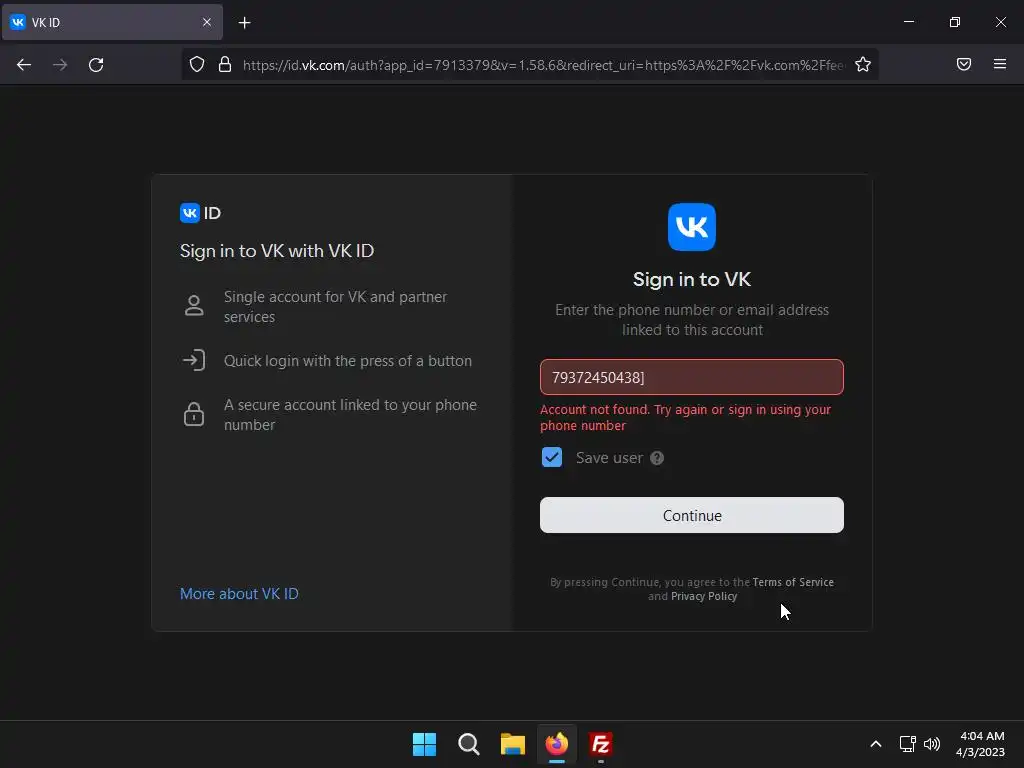Show hidden system tray icons
The width and height of the screenshot is (1024, 768).
876,744
